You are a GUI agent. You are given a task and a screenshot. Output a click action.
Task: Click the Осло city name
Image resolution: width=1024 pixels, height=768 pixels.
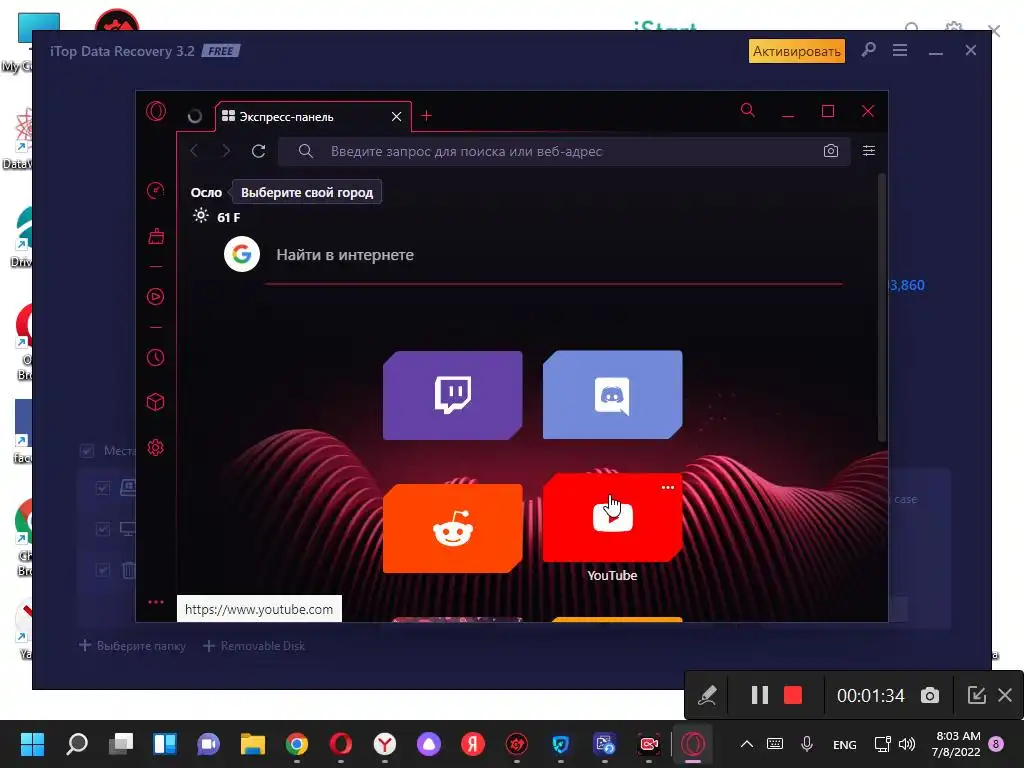(206, 193)
